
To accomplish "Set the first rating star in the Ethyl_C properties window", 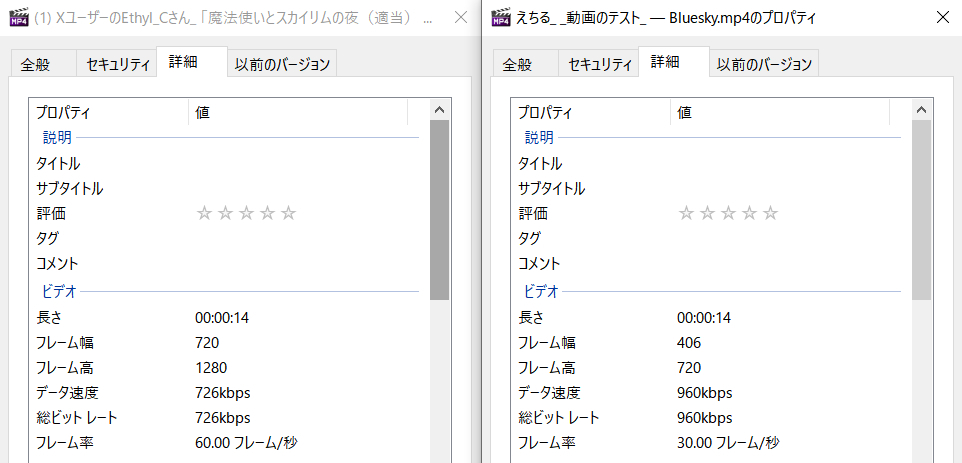I will tap(204, 213).
